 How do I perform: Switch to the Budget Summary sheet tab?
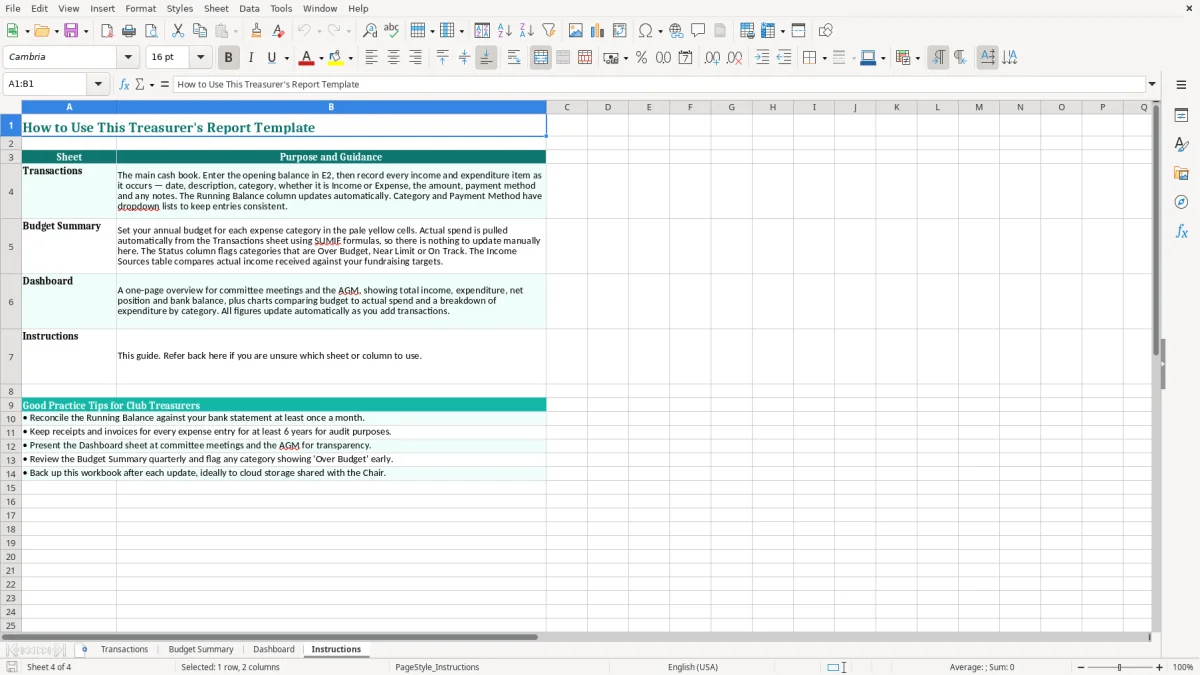click(201, 649)
